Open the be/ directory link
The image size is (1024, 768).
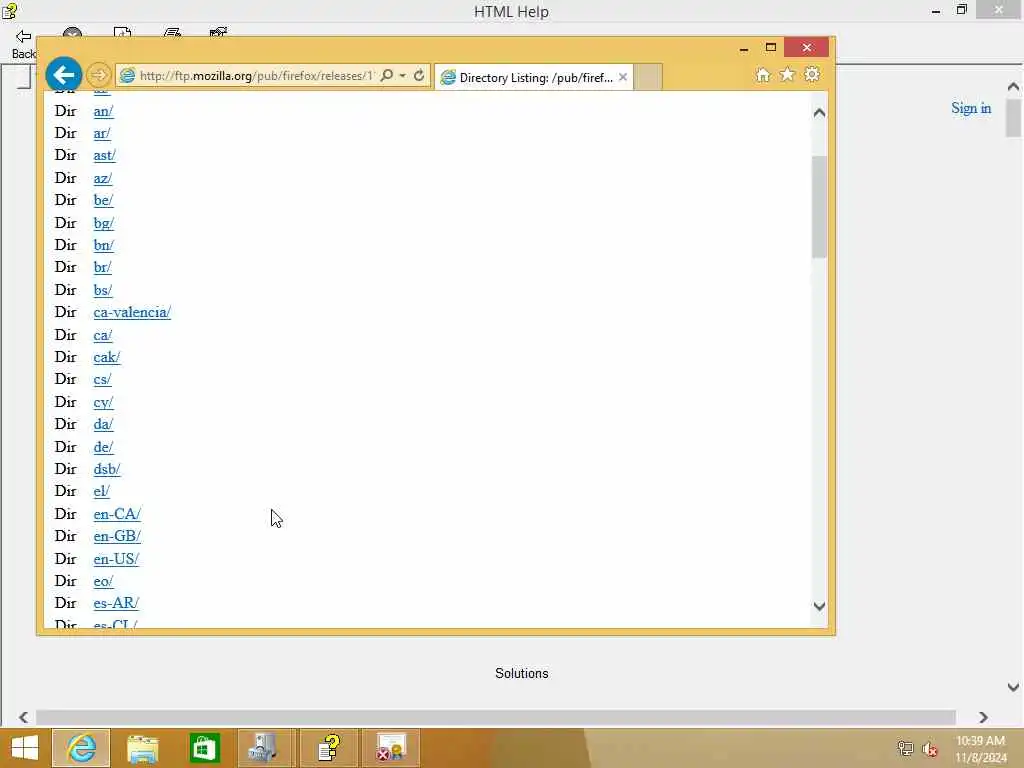[x=103, y=200]
